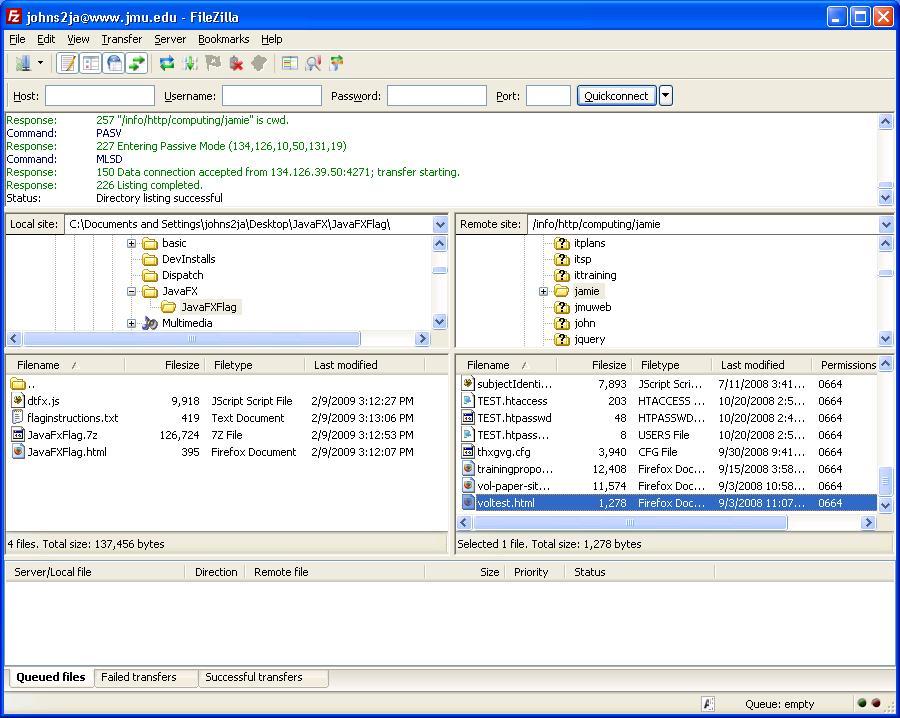Open the Site Manager dropdown arrow
The height and width of the screenshot is (718, 900).
pos(40,63)
